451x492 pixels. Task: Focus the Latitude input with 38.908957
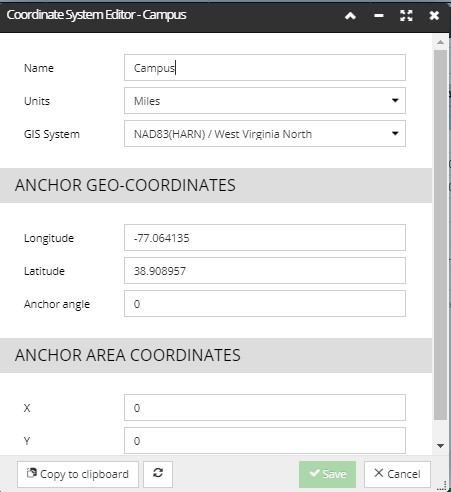pos(265,271)
